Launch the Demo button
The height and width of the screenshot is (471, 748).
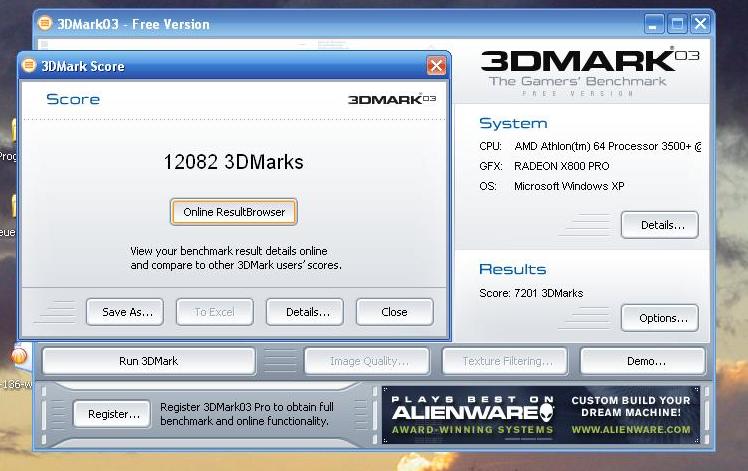click(643, 361)
